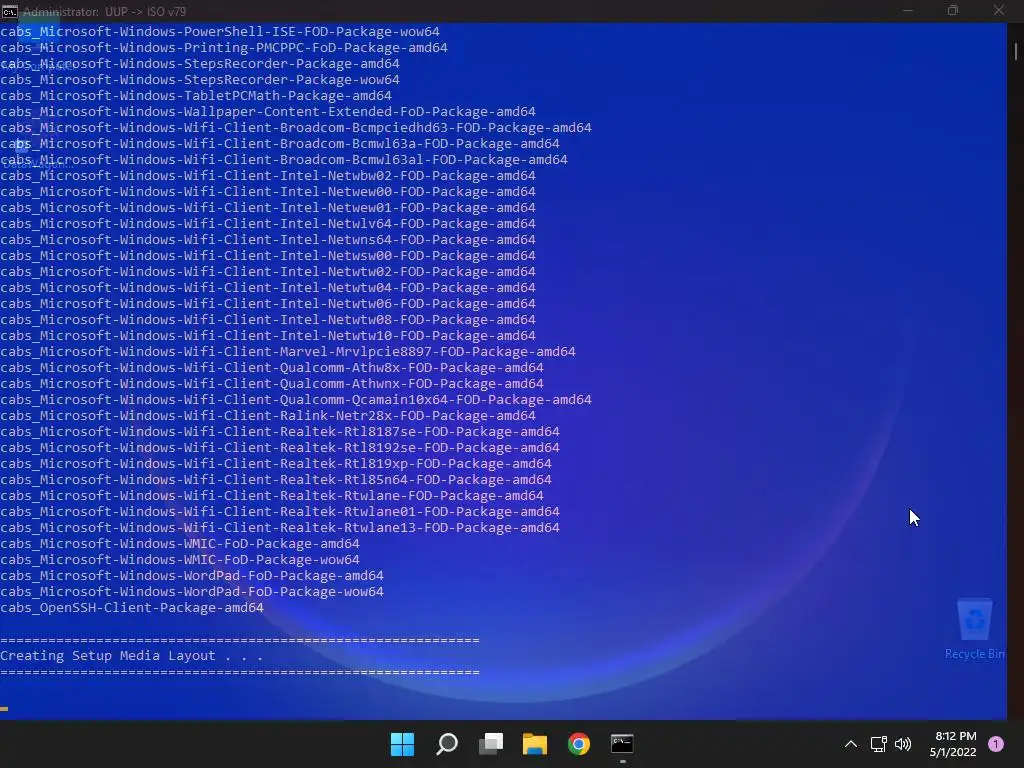Click the Intel-Netwtw04 package line
1024x768 pixels.
point(268,288)
